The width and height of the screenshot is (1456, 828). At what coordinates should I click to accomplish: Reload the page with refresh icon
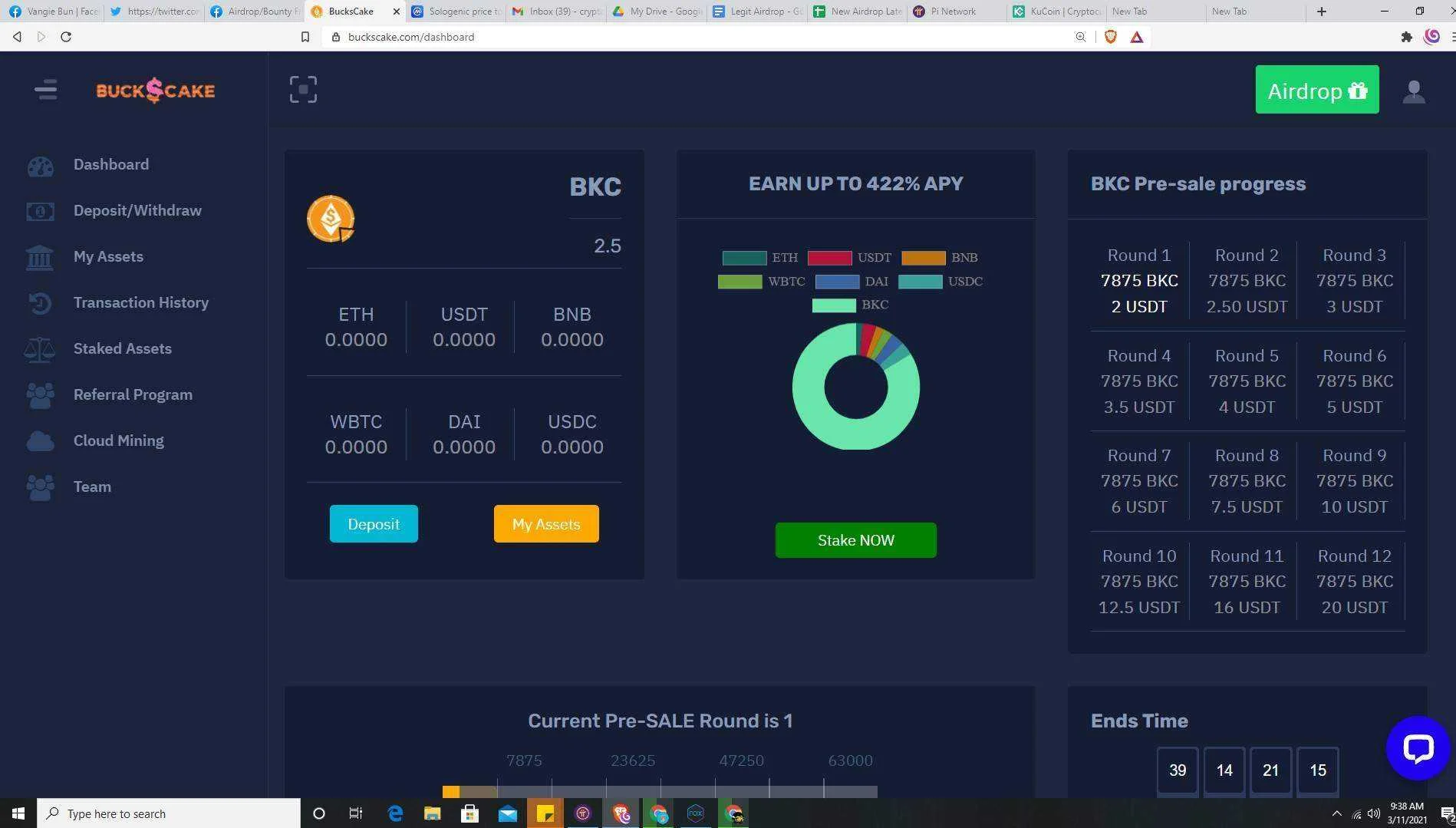click(x=66, y=37)
